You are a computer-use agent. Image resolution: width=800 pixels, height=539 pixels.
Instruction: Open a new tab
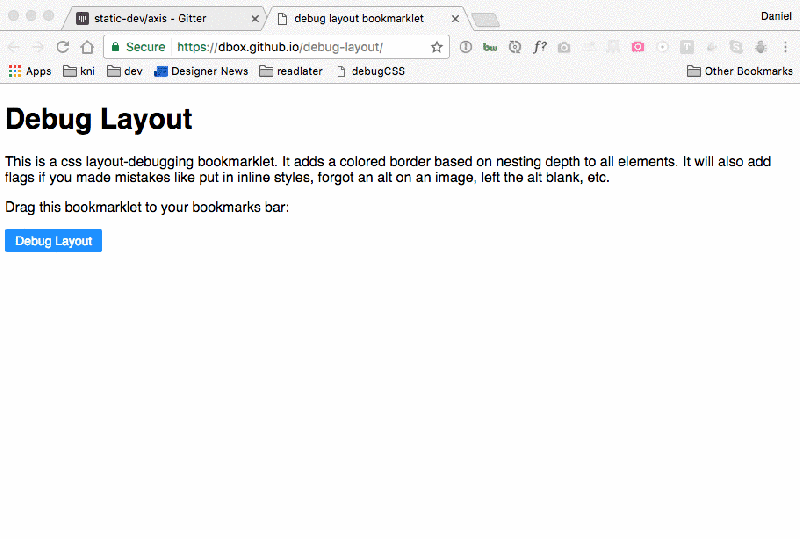point(485,20)
